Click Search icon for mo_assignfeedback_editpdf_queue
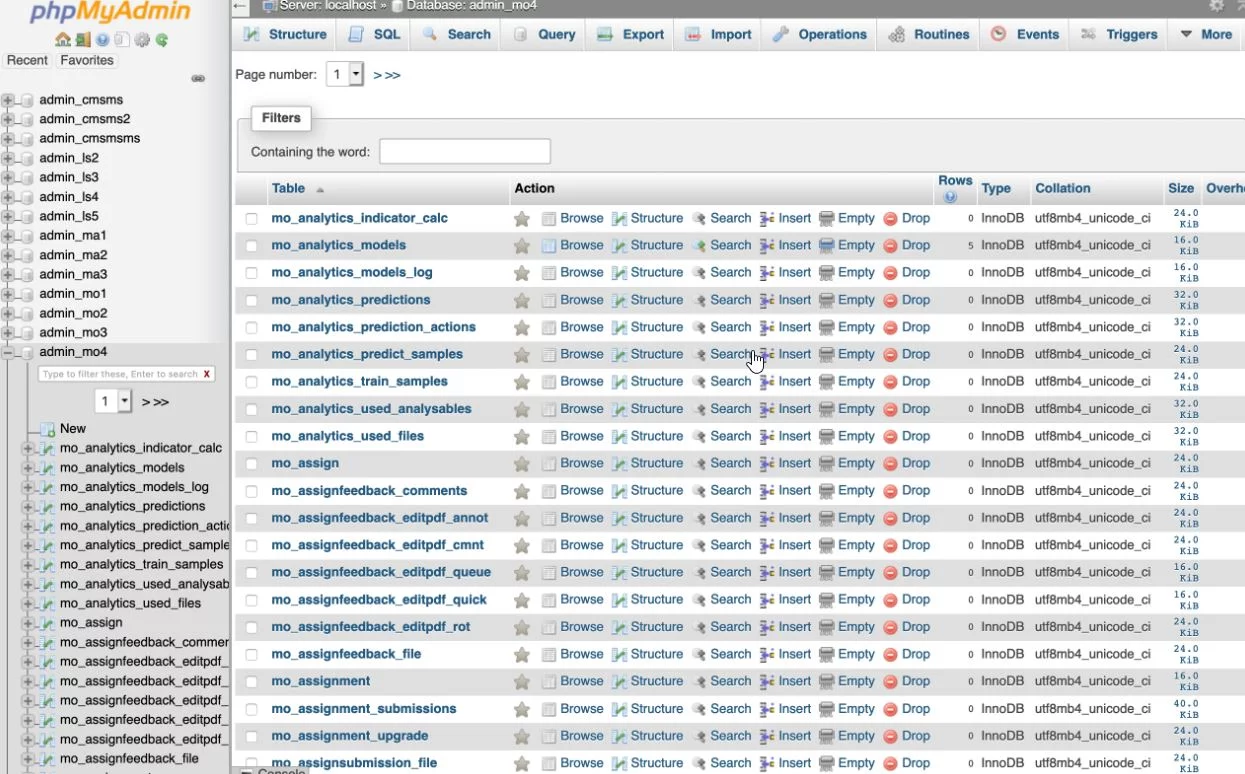Image resolution: width=1245 pixels, height=774 pixels. coord(699,573)
